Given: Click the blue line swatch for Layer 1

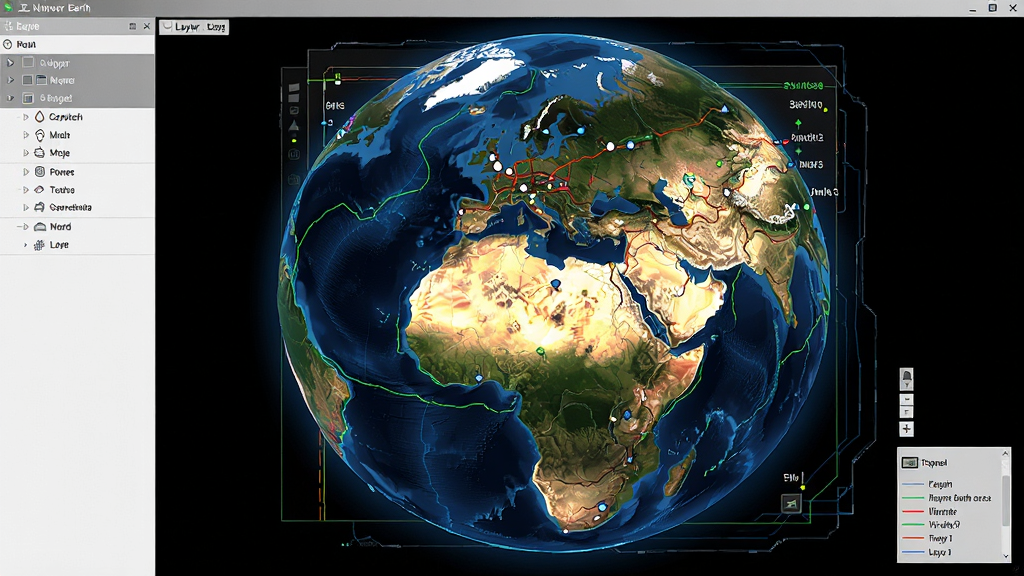Looking at the screenshot, I should tap(912, 552).
